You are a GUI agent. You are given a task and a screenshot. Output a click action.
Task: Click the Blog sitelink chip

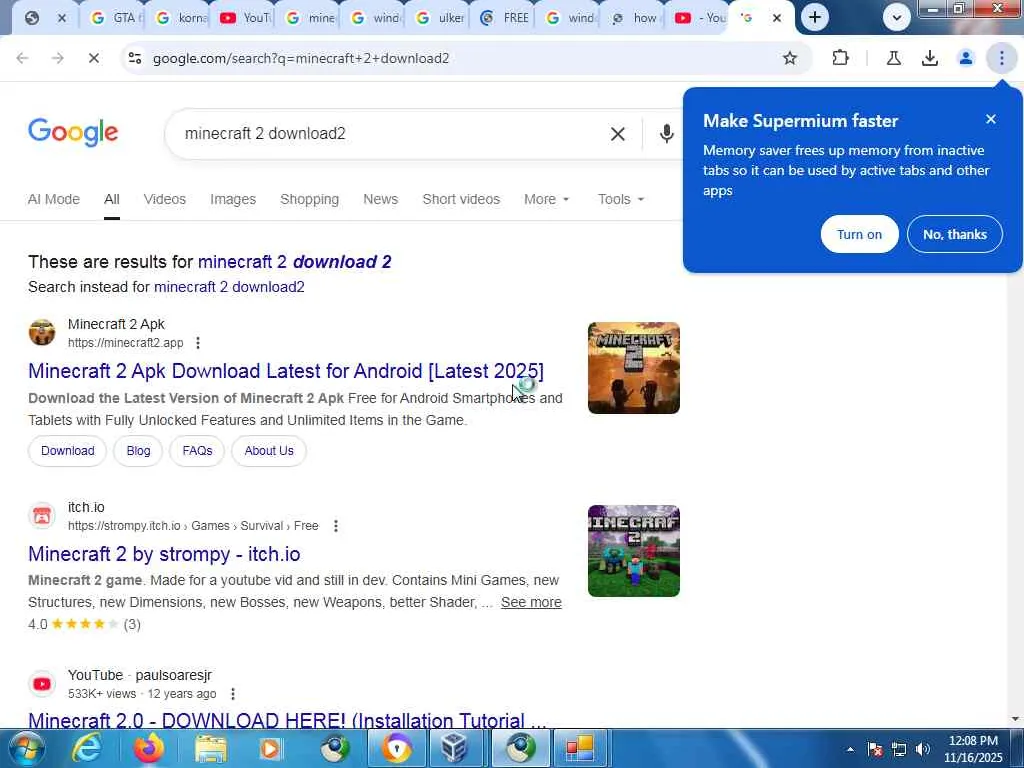(x=138, y=451)
